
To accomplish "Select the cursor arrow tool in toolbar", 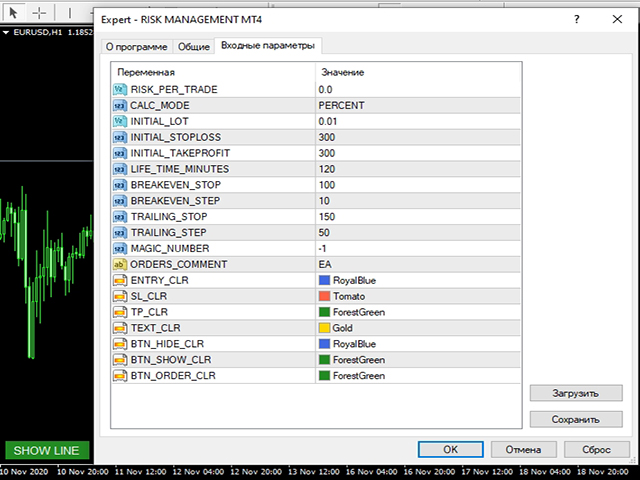I will [13, 13].
